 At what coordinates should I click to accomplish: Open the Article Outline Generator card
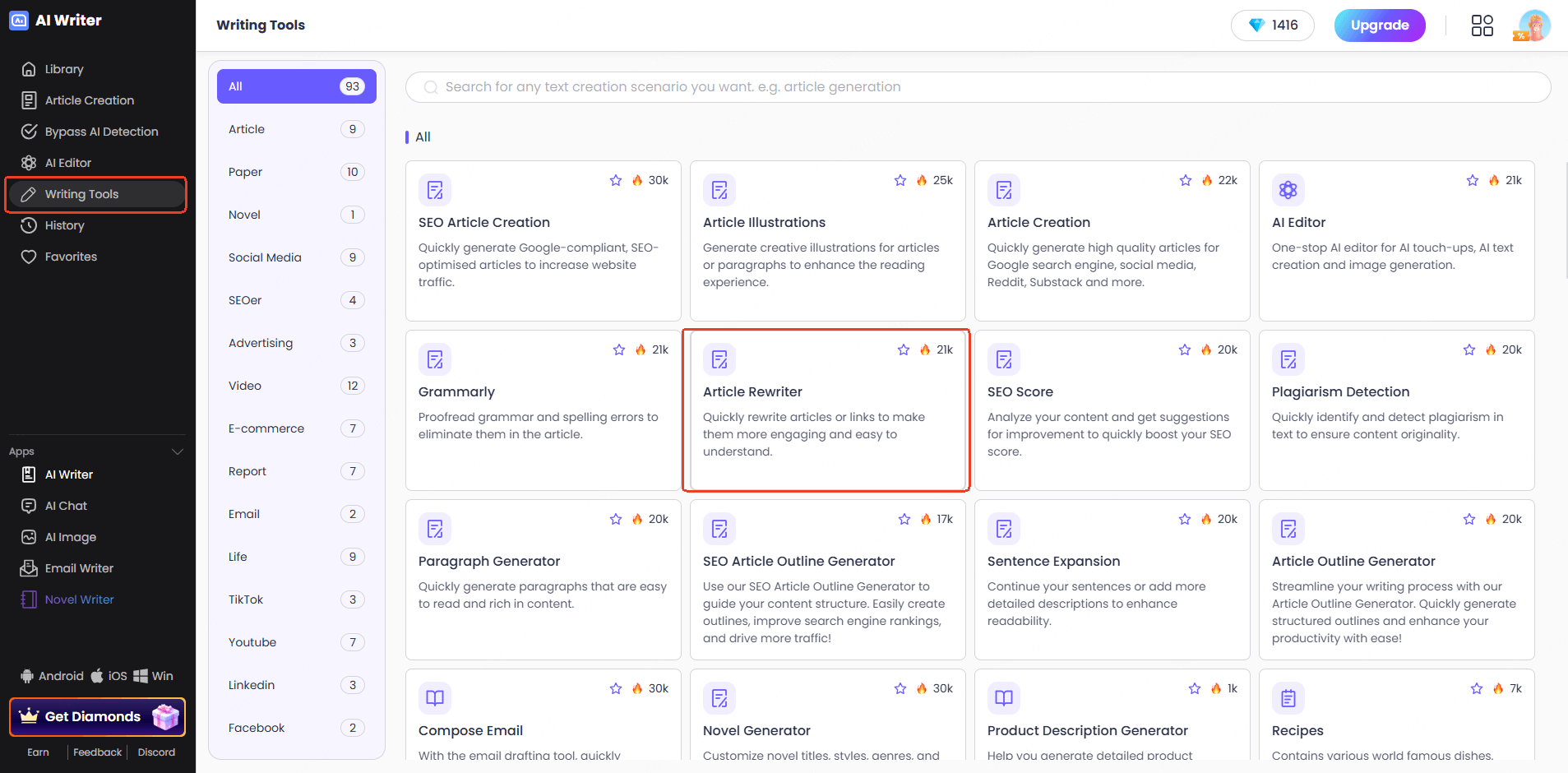click(x=1396, y=580)
